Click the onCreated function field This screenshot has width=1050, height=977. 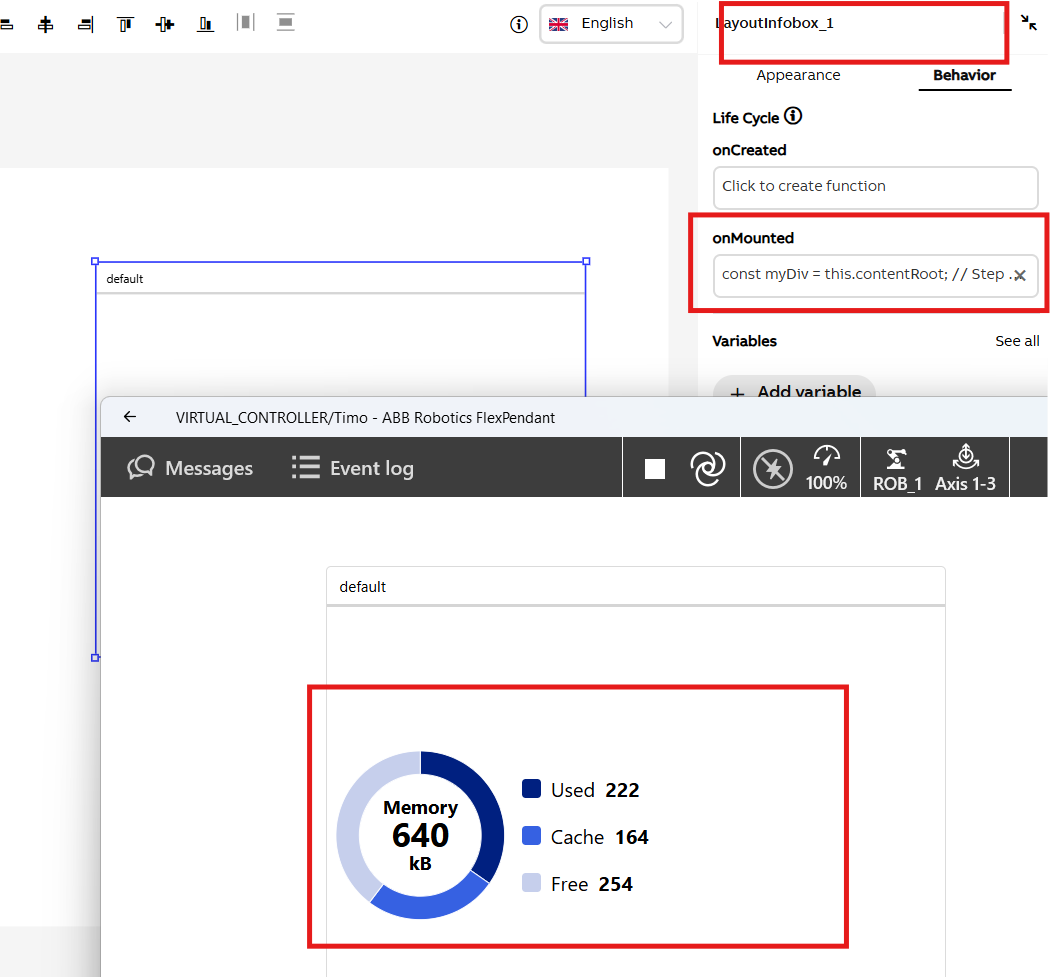(875, 187)
